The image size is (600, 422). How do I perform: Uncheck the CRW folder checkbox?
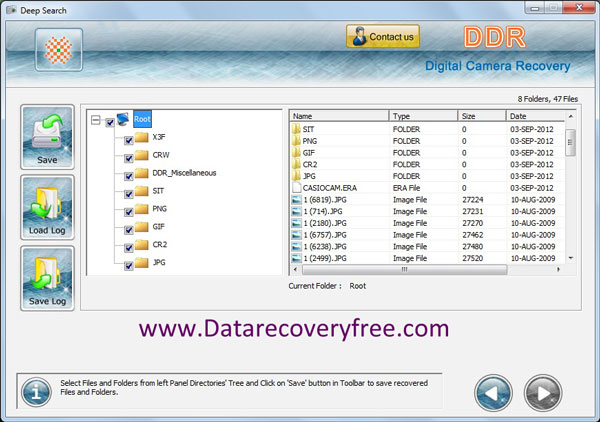[x=129, y=158]
